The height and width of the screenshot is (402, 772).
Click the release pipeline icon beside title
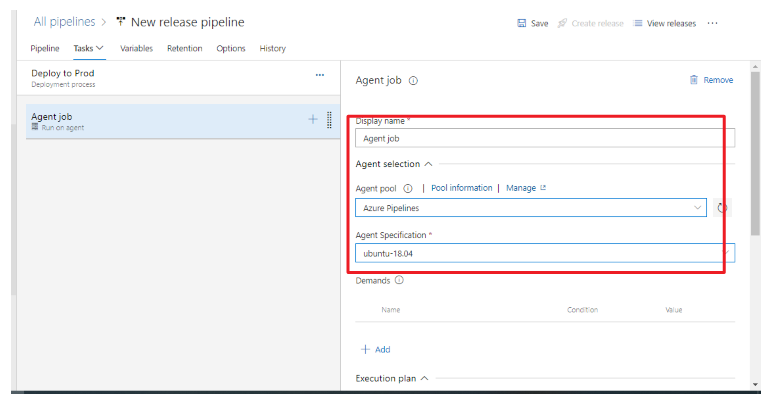[x=121, y=22]
